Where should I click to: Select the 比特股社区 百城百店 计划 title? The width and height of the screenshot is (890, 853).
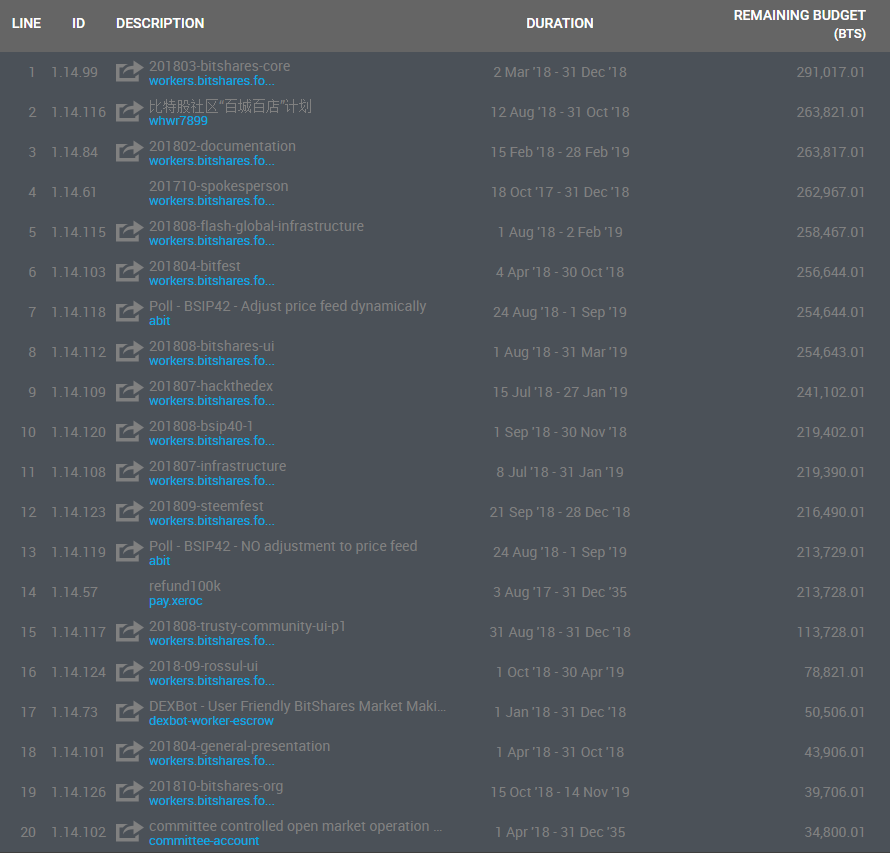tap(230, 106)
